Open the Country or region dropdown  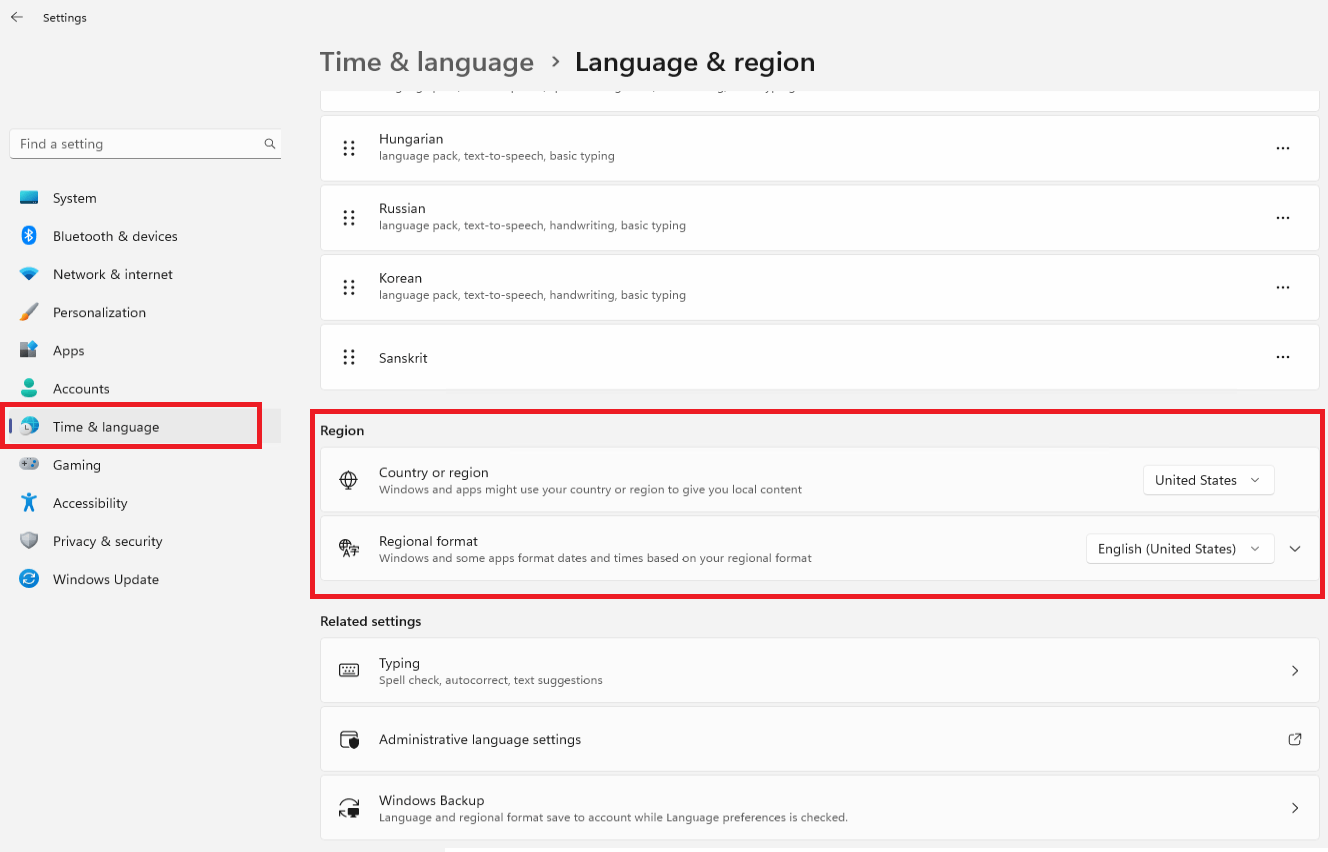click(1208, 480)
